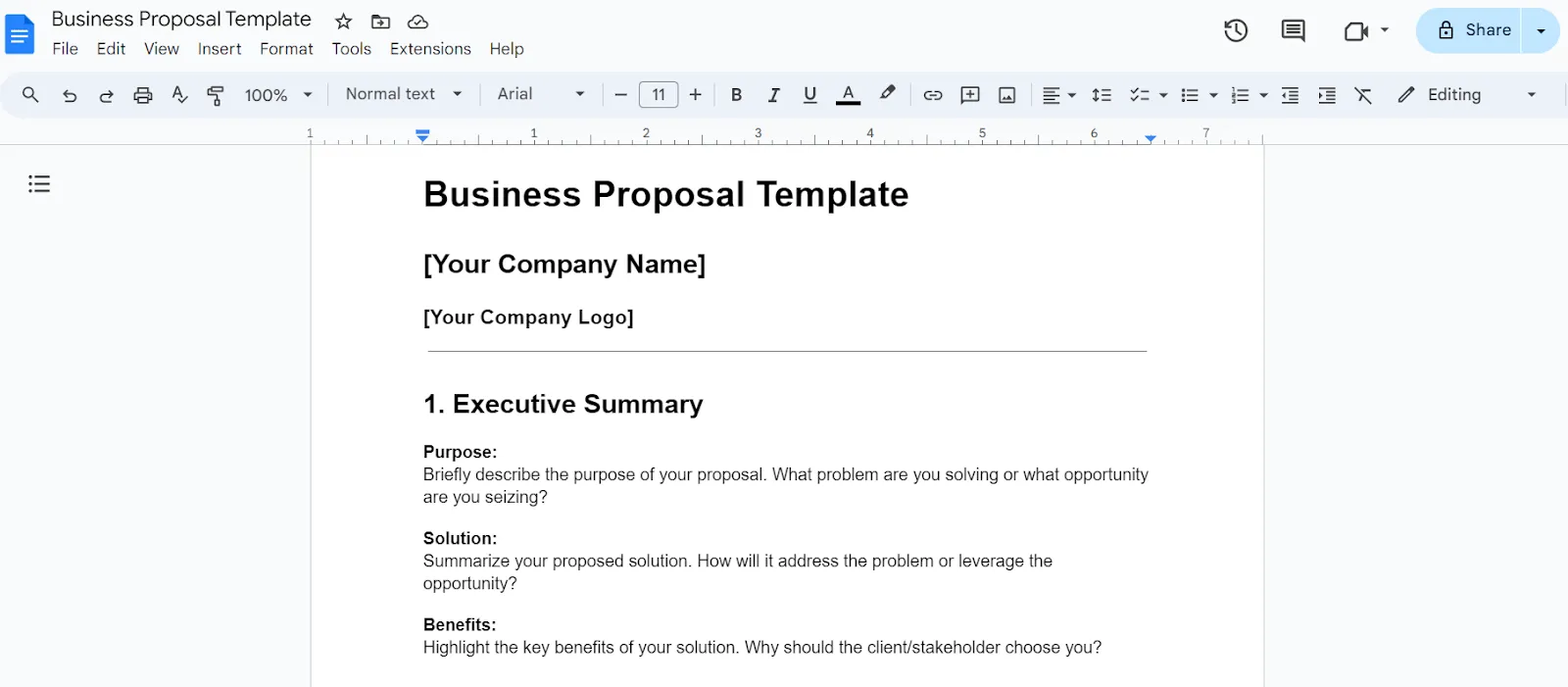Click the spelling and grammar check icon
Image resolution: width=1568 pixels, height=687 pixels.
click(179, 95)
